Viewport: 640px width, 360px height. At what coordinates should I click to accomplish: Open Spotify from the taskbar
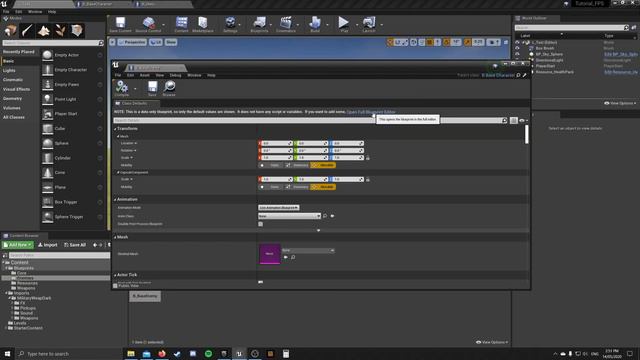pyautogui.click(x=209, y=353)
